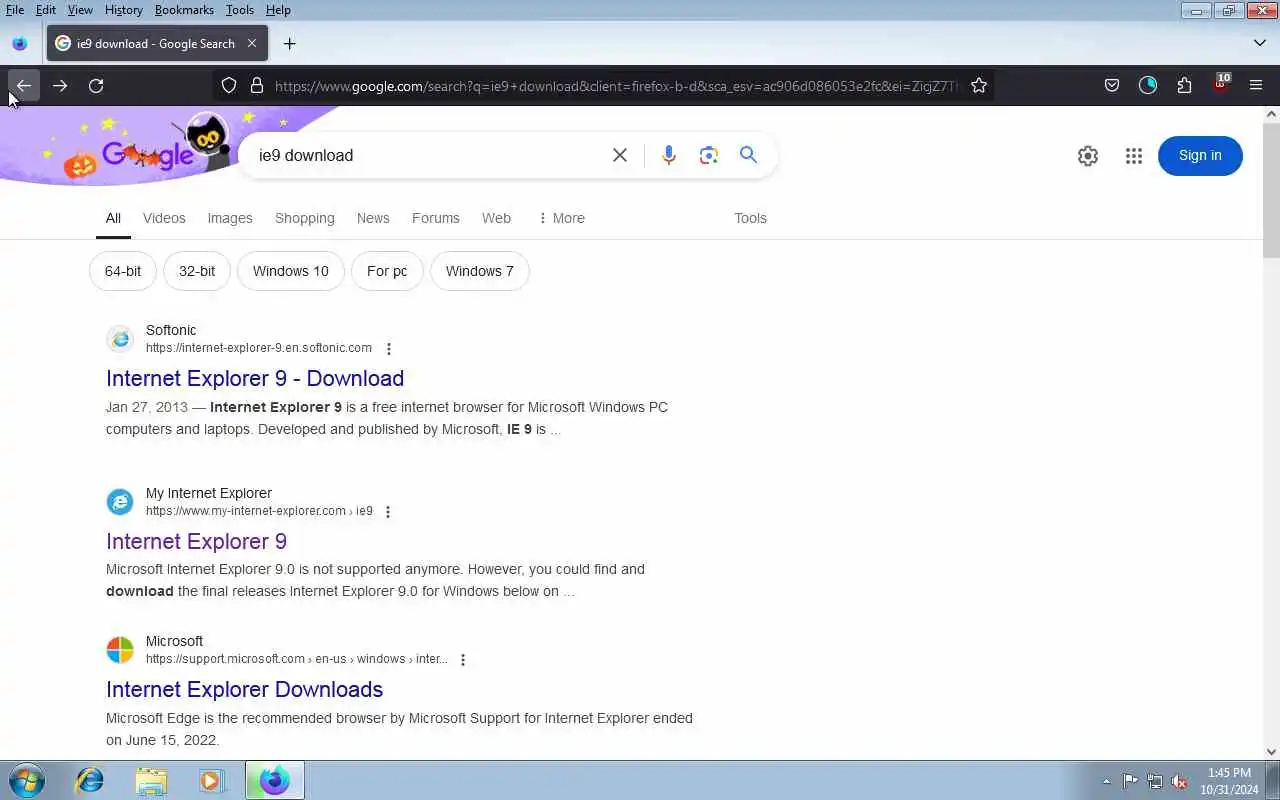Open the View menu
This screenshot has width=1280, height=800.
(x=80, y=10)
